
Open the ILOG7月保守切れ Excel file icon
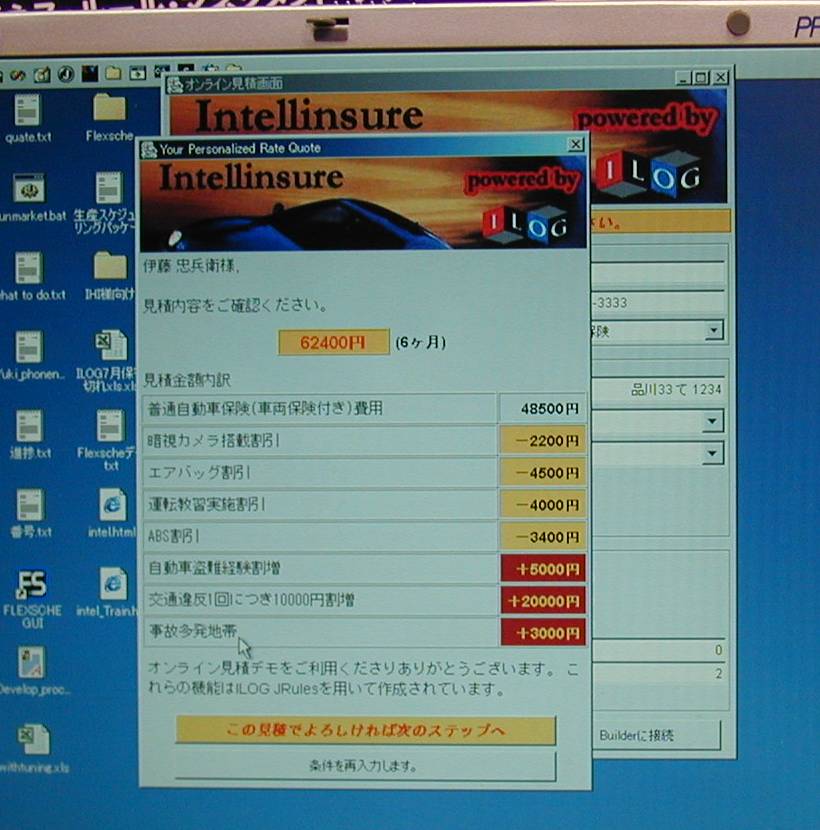(x=109, y=360)
